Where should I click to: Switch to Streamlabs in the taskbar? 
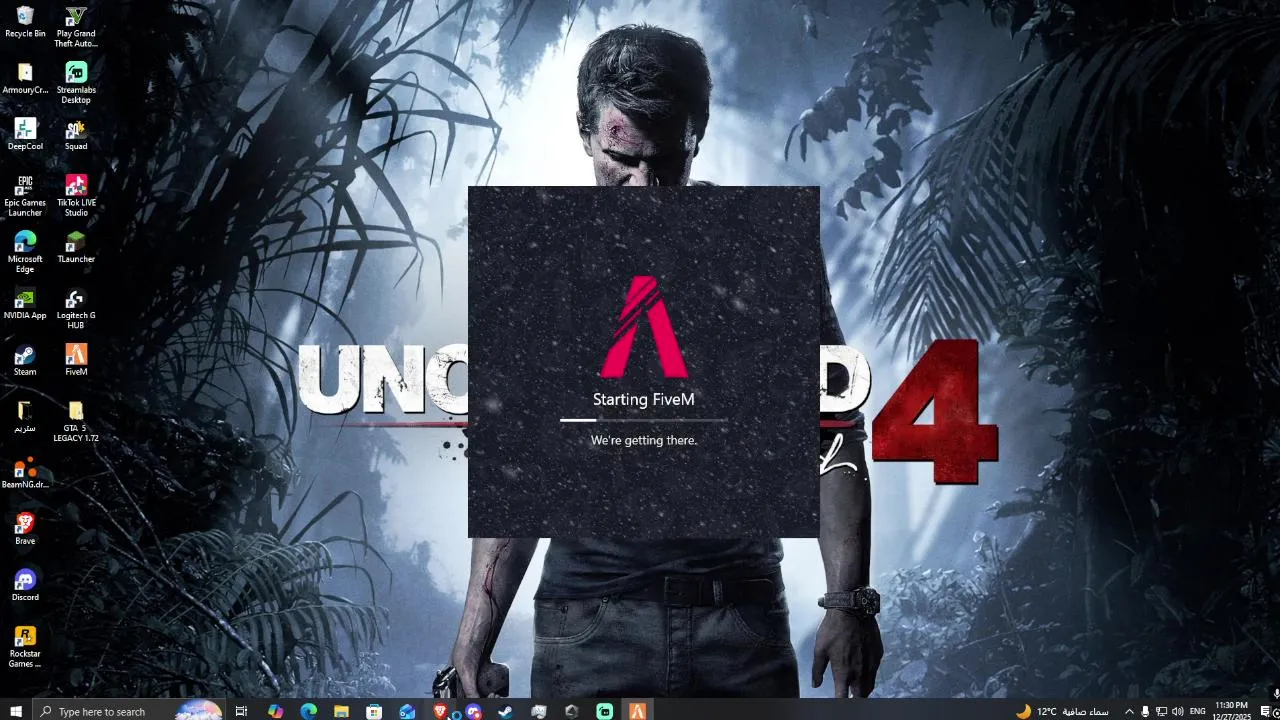coord(605,711)
